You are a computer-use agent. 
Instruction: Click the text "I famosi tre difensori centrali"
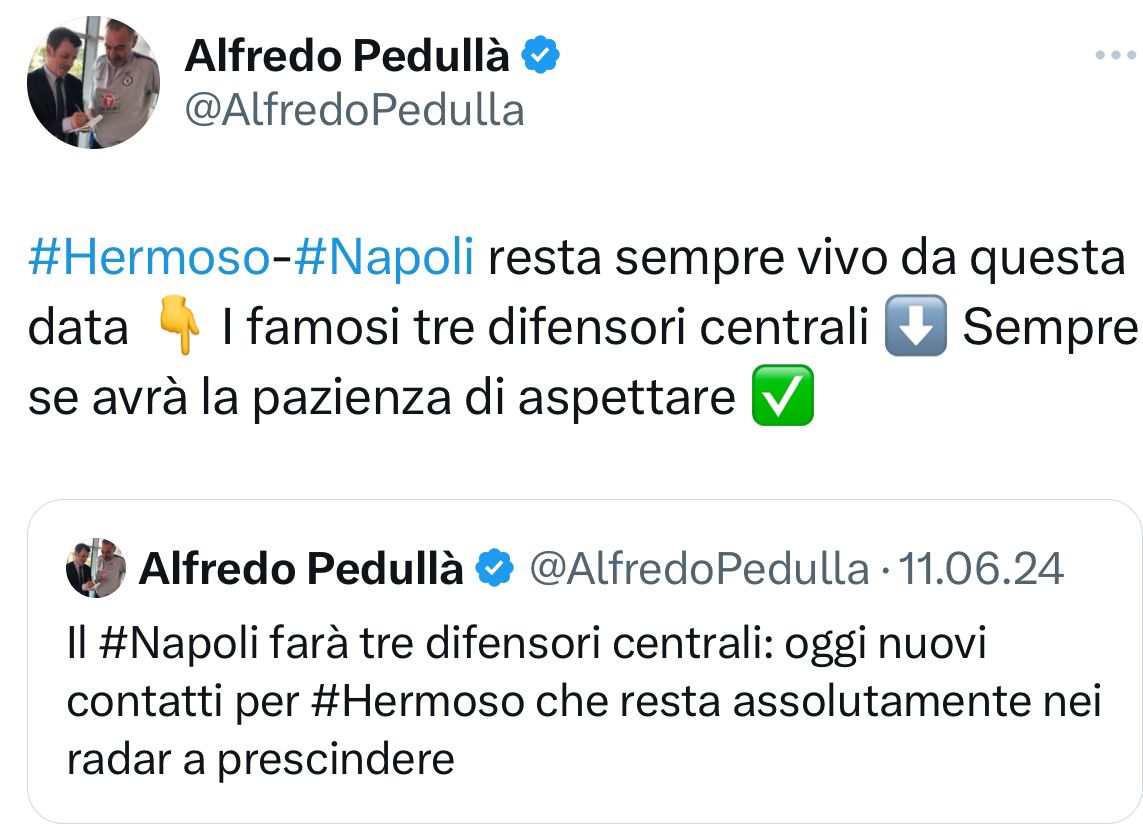[545, 329]
